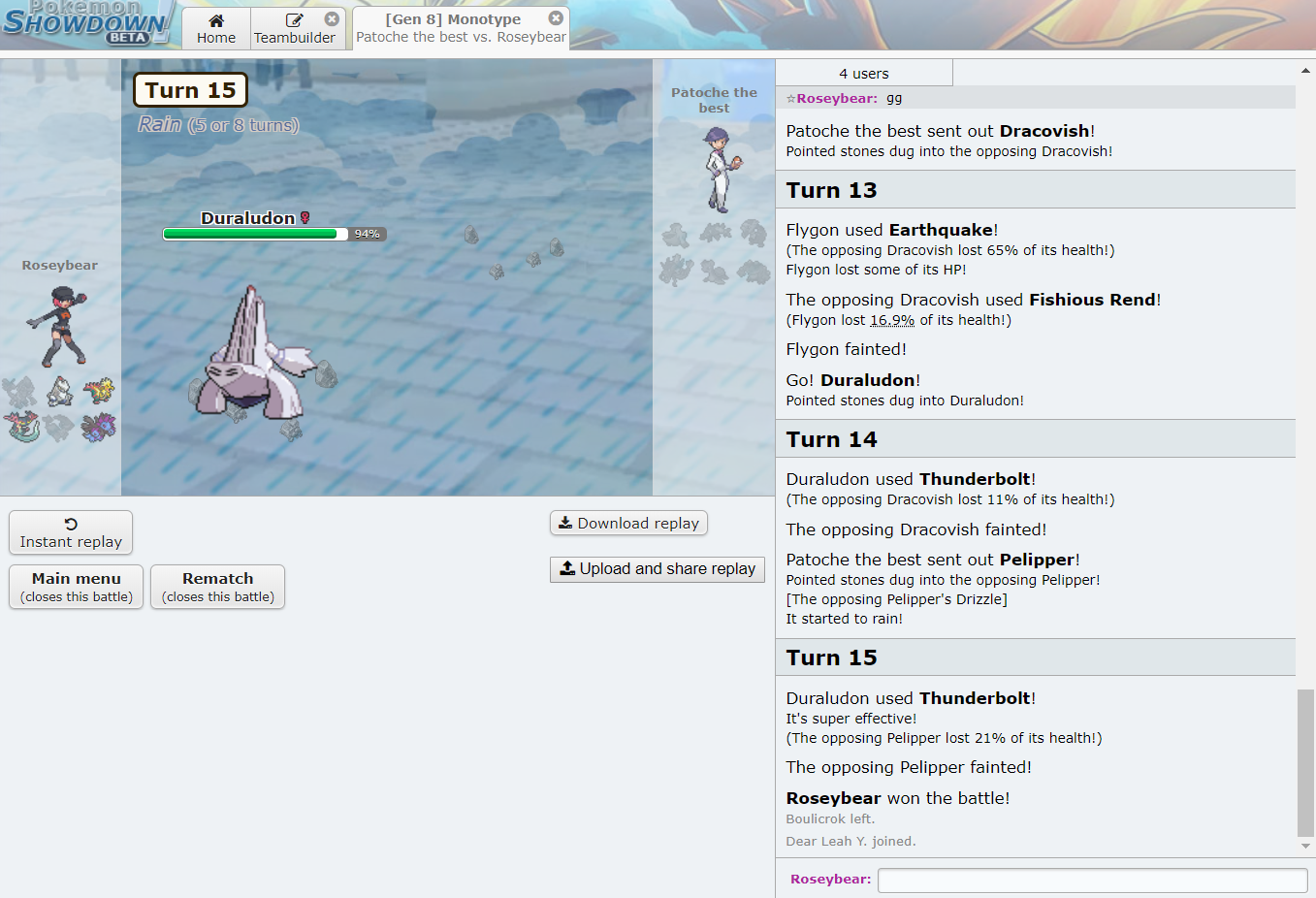
Task: Click the Turn 15 indicator on the battlefield
Action: click(190, 90)
